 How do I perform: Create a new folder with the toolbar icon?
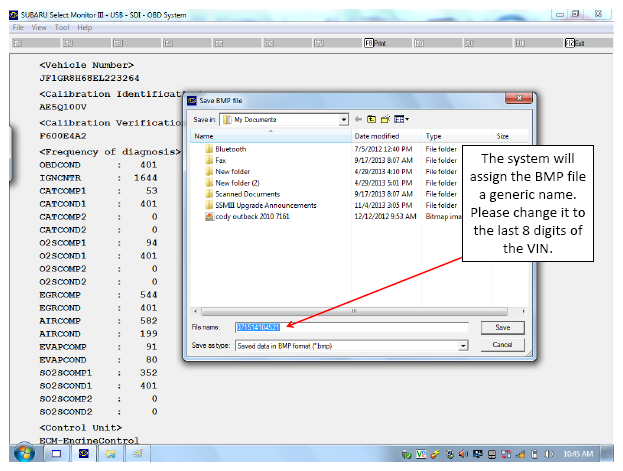tap(385, 119)
